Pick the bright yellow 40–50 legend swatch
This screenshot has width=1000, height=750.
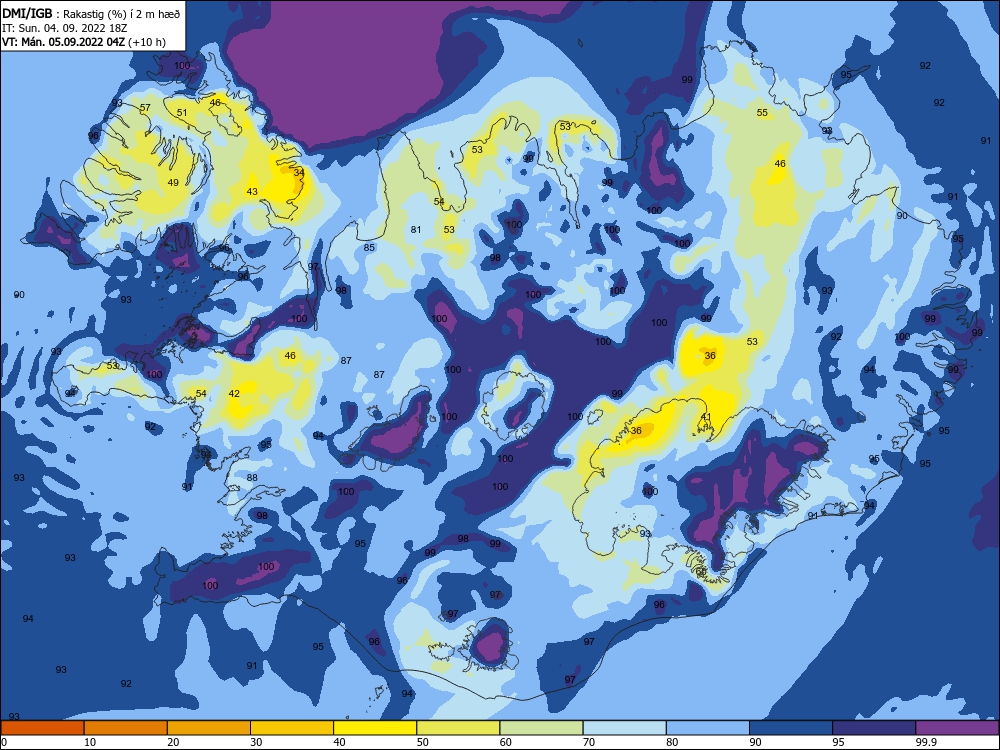(x=375, y=728)
